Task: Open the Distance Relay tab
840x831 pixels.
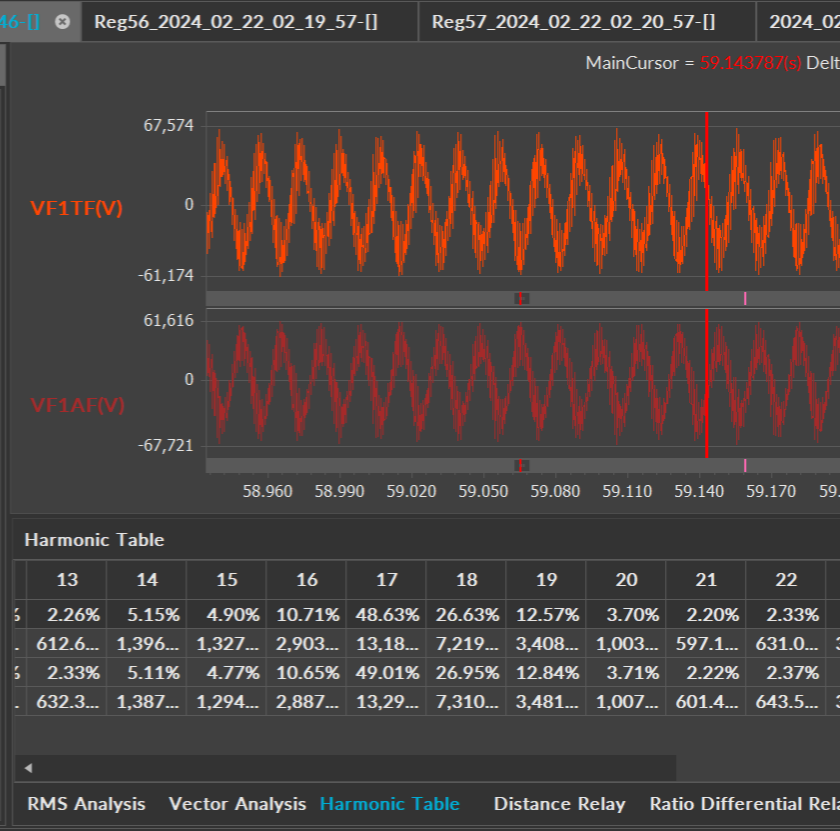Action: [x=559, y=804]
